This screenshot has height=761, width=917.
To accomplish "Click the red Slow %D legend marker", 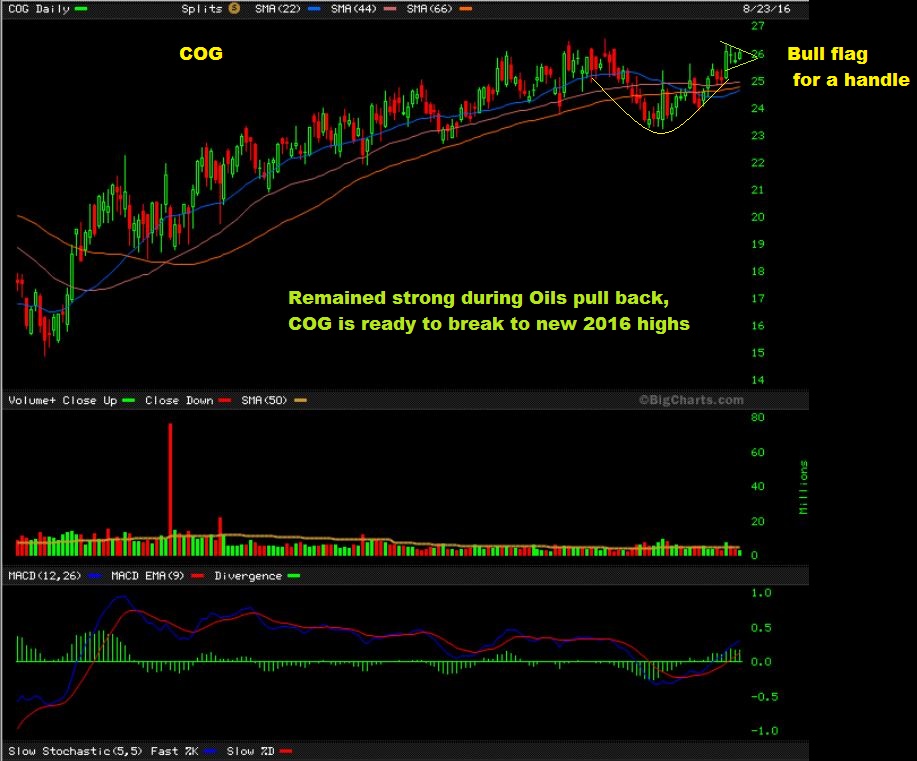I will pos(285,750).
